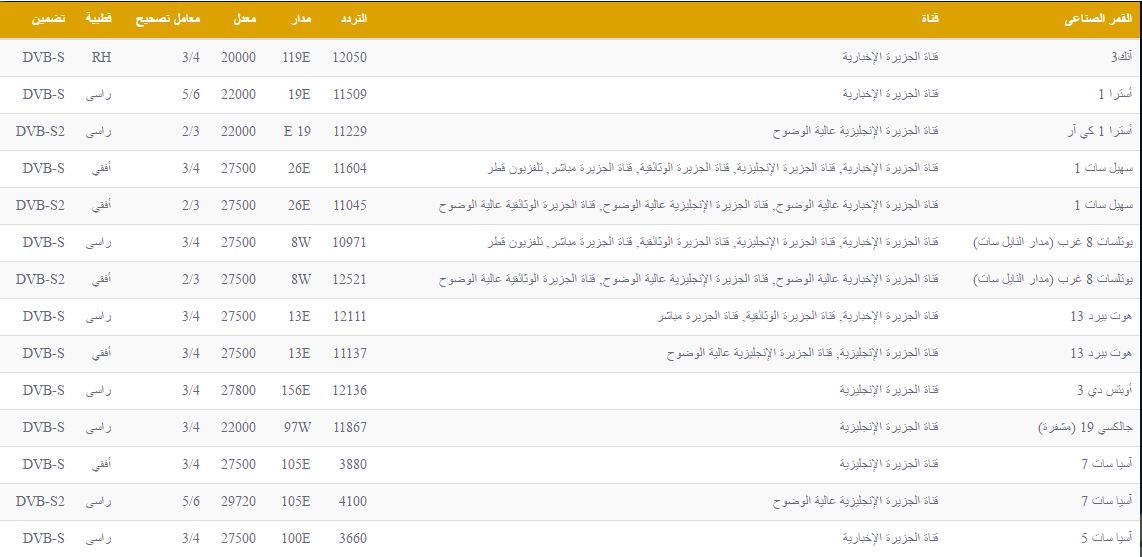Screen dimensions: 1142x557
Task: Click orbit value 19E in 11509 row
Action: point(300,95)
